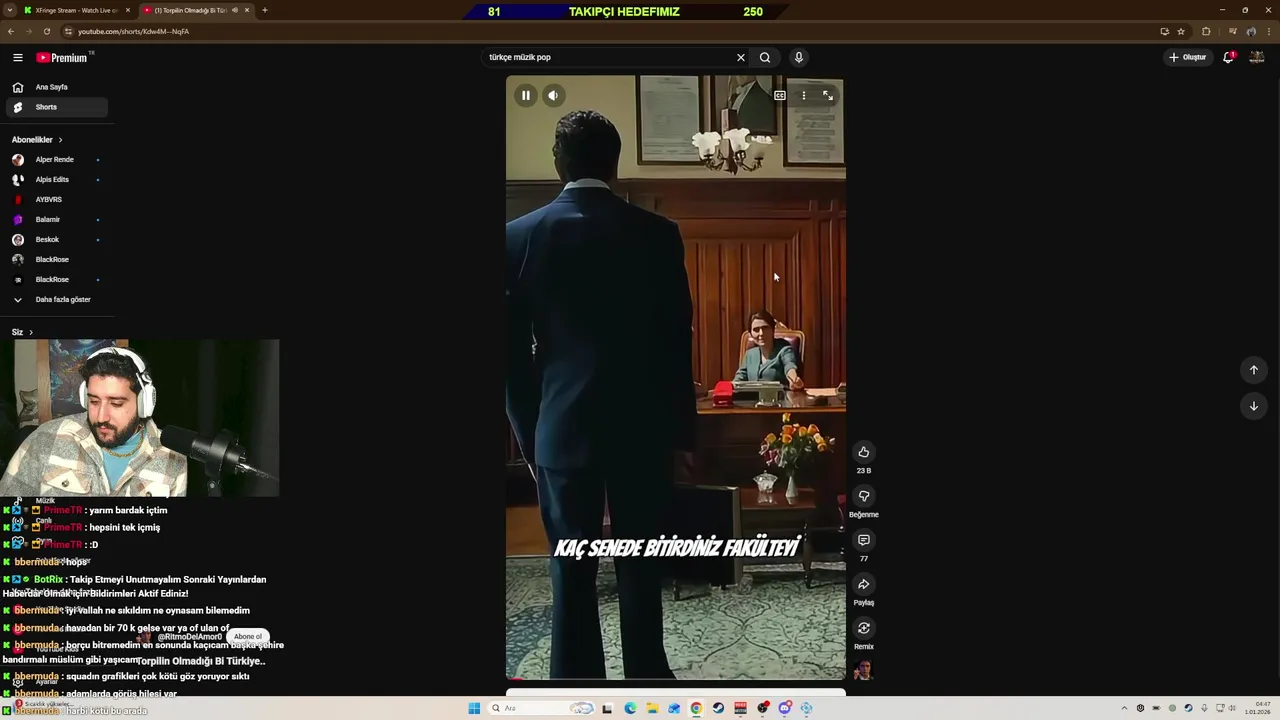Select Shorts in the sidebar
Screen dimensions: 1280x720
57,107
